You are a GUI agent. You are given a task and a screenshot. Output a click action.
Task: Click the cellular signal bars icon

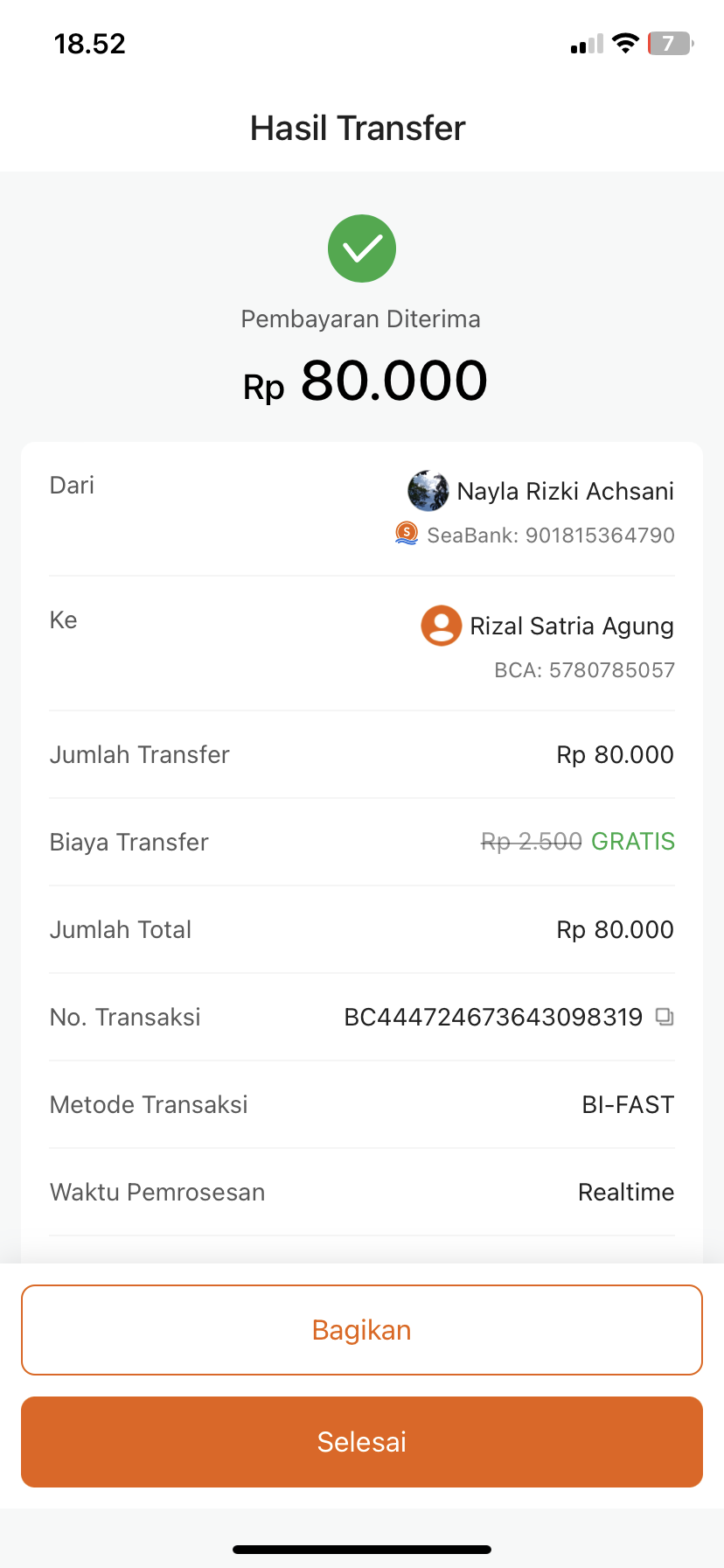587,44
